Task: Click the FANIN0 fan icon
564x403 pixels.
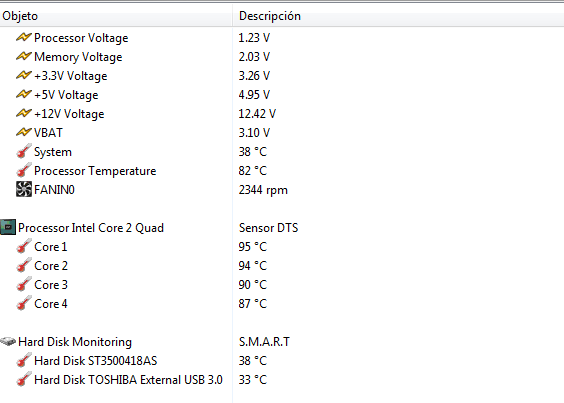Action: click(x=24, y=189)
